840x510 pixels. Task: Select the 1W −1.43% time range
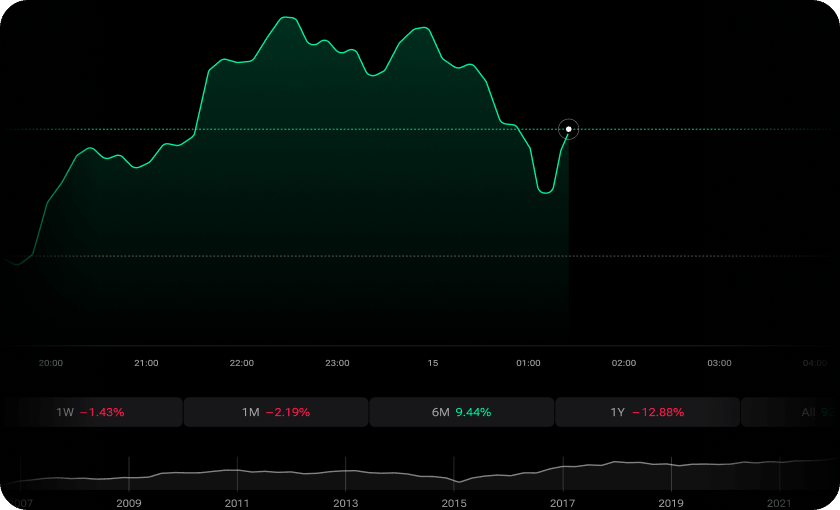tap(91, 412)
